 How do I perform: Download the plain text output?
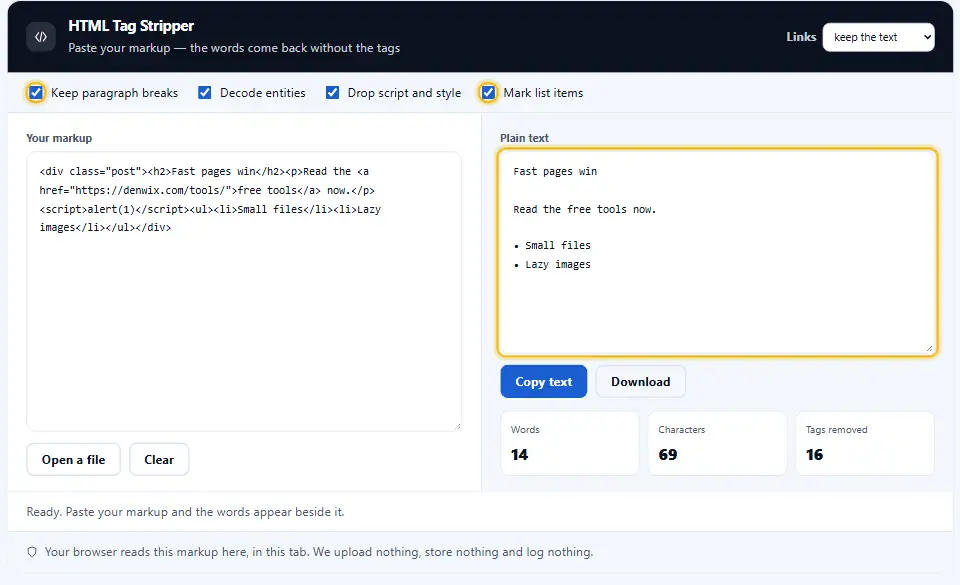pyautogui.click(x=640, y=382)
